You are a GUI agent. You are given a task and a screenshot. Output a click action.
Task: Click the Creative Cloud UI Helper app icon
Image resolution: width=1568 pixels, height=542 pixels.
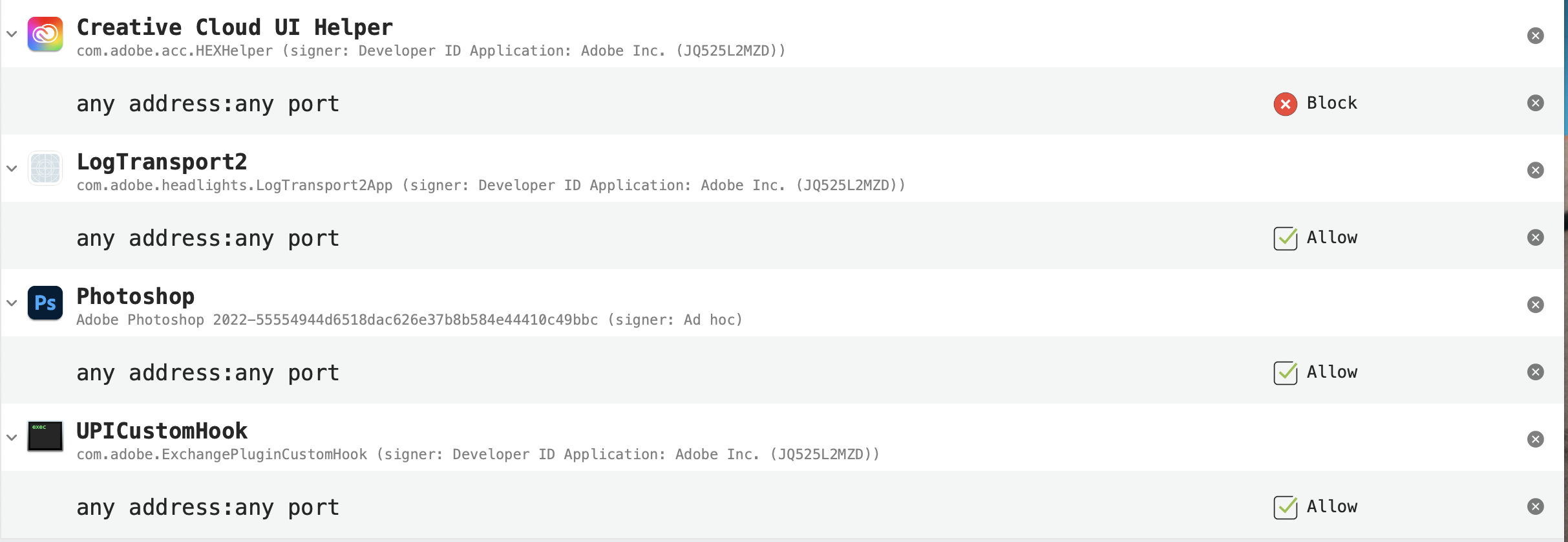45,34
